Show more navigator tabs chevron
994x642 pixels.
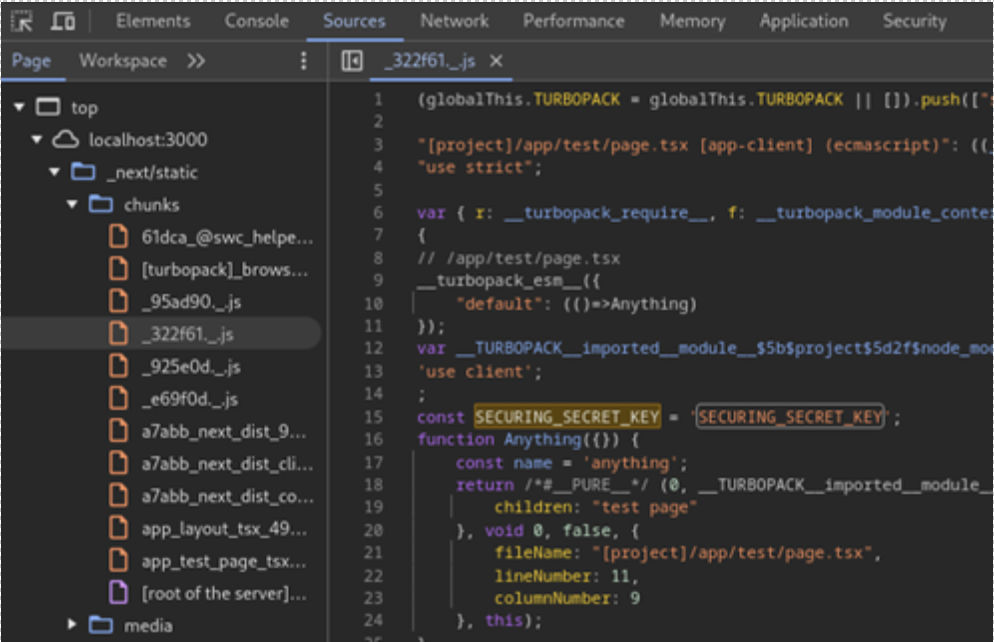[x=196, y=62]
